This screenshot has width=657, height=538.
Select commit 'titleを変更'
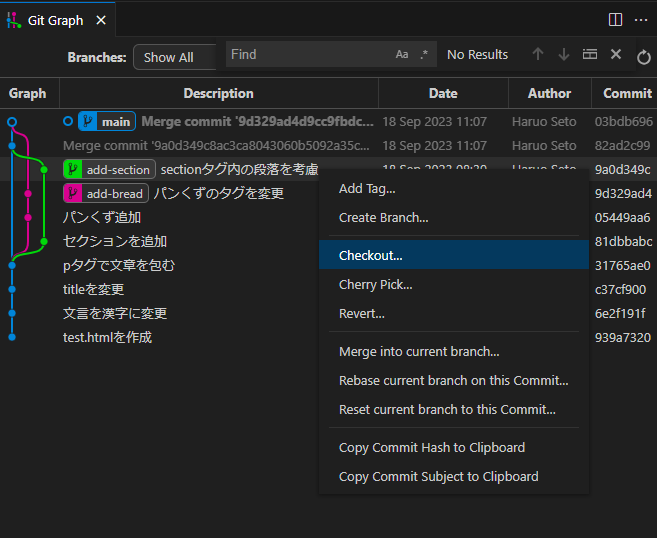[x=93, y=289]
